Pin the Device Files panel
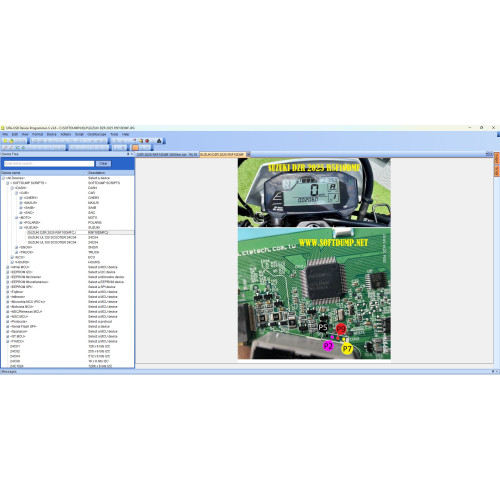Viewport: 500px width, 500px height. pyautogui.click(x=128, y=154)
